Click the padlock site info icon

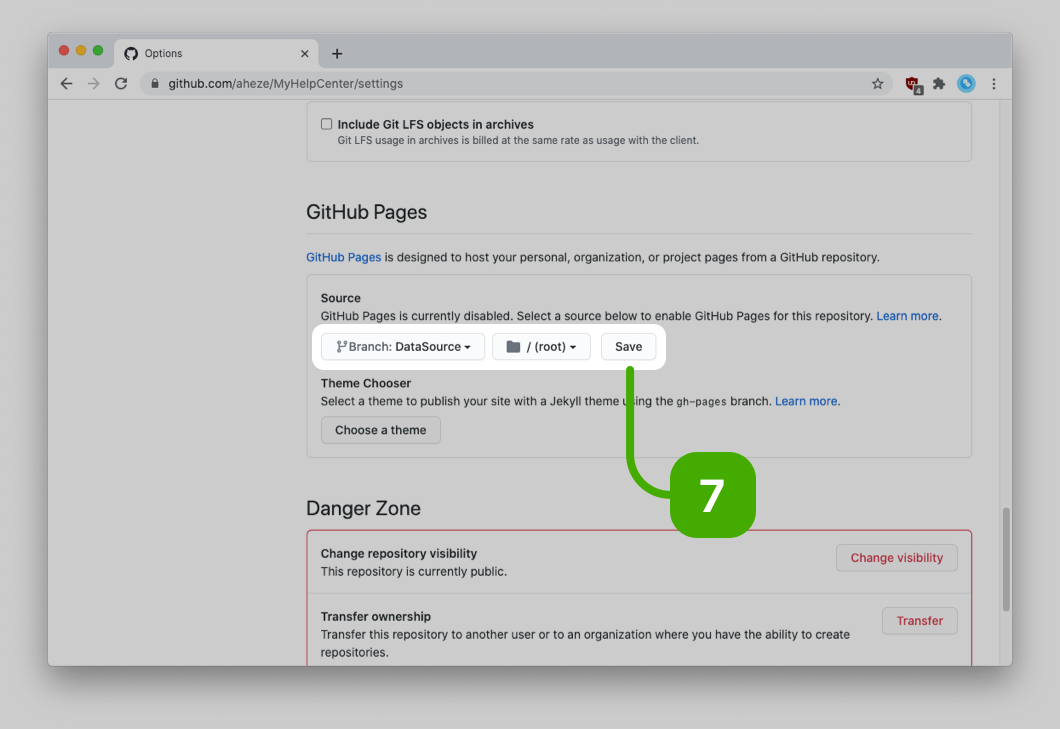(155, 84)
